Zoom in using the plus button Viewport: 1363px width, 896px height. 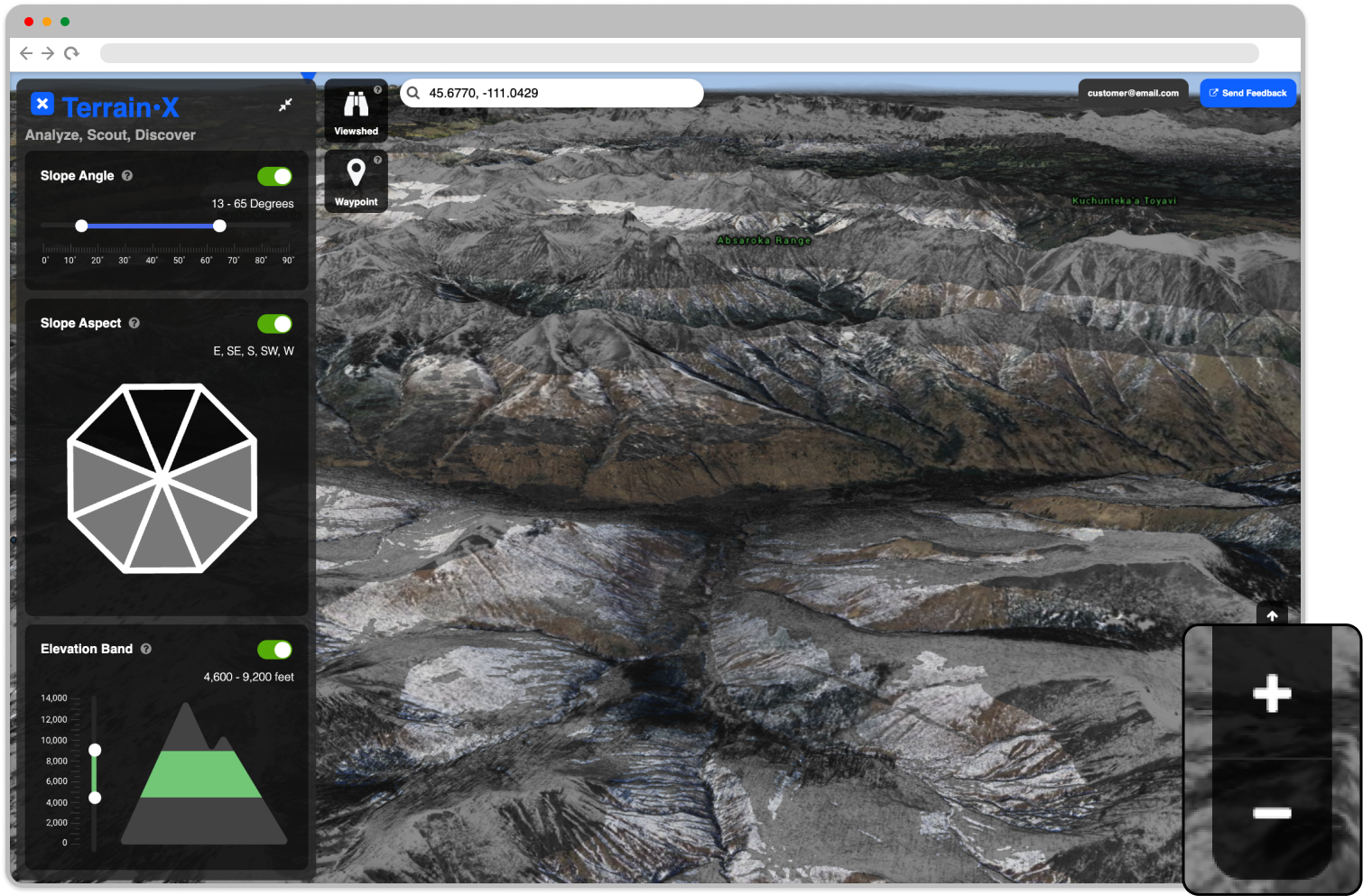click(x=1272, y=694)
